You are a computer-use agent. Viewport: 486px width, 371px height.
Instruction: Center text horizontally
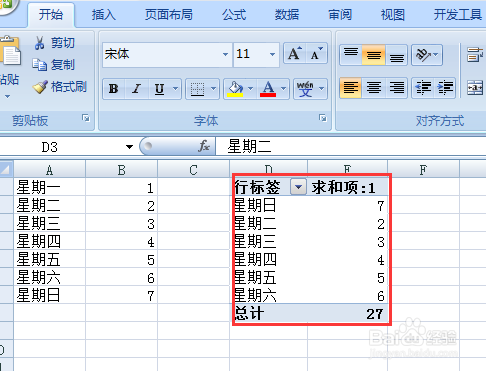[374, 88]
